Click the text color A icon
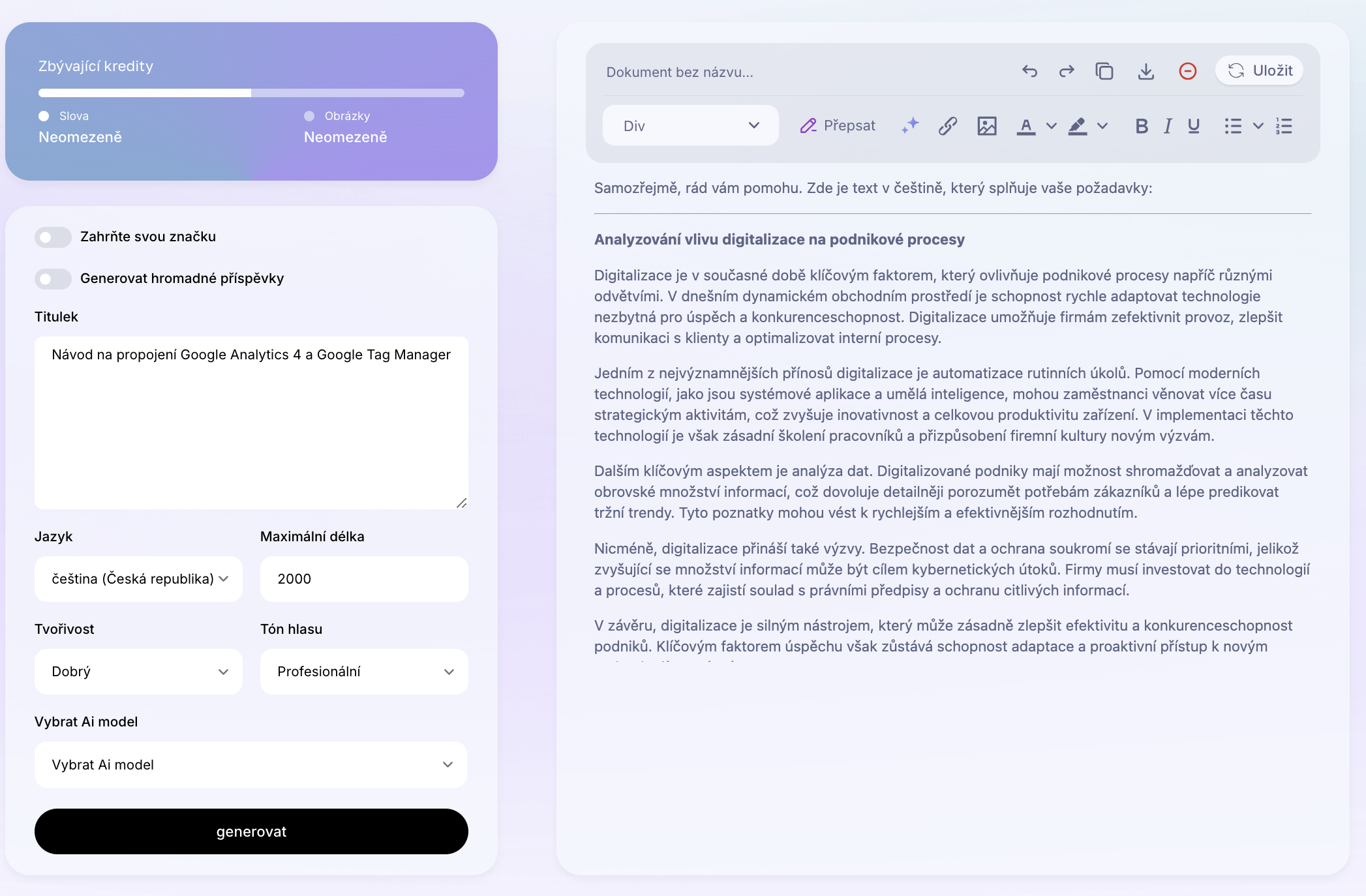1366x896 pixels. 1026,126
